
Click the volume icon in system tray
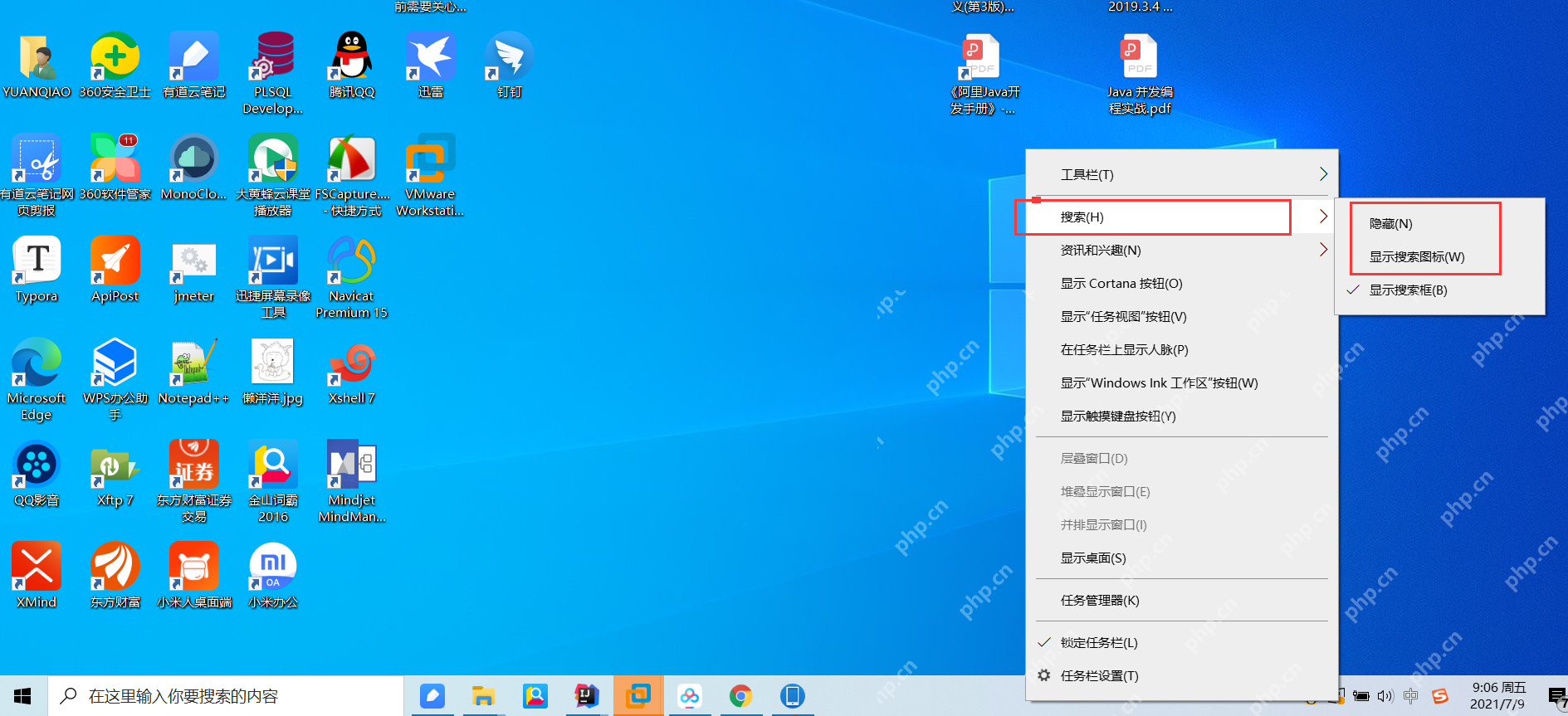1385,696
